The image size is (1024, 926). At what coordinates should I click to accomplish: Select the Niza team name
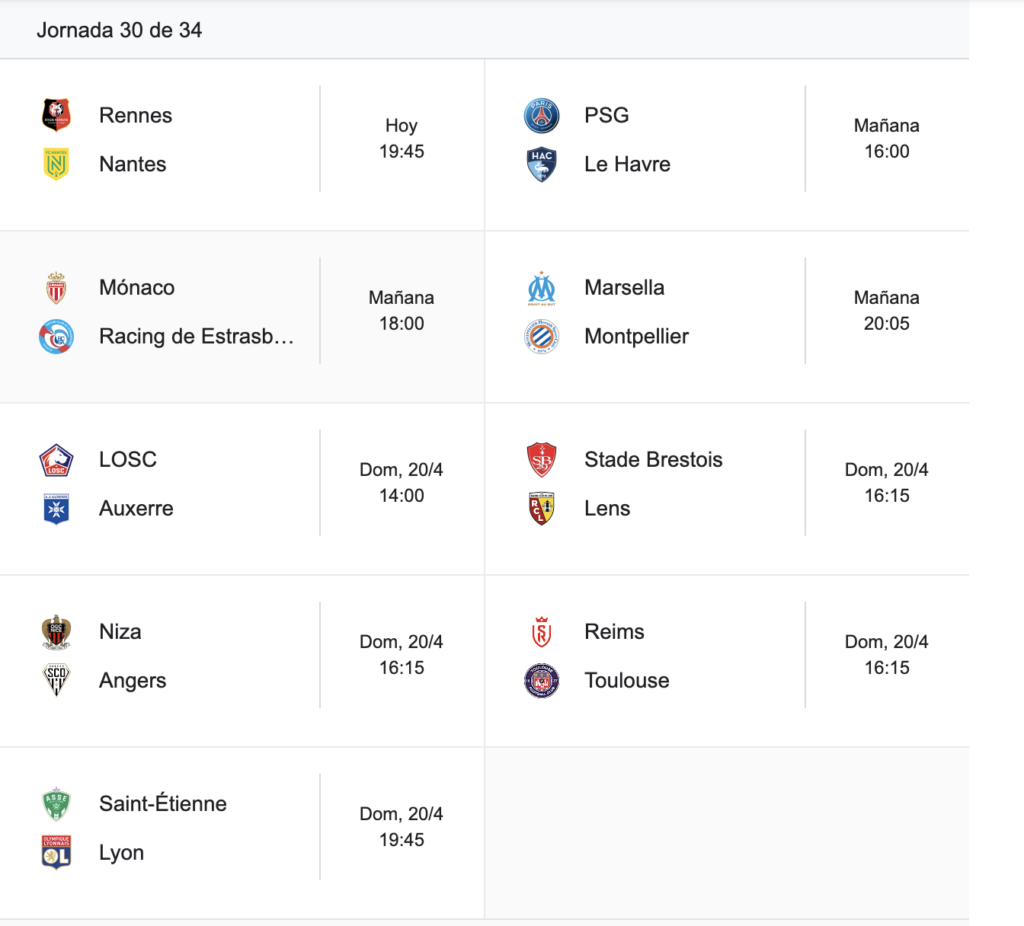pyautogui.click(x=120, y=631)
